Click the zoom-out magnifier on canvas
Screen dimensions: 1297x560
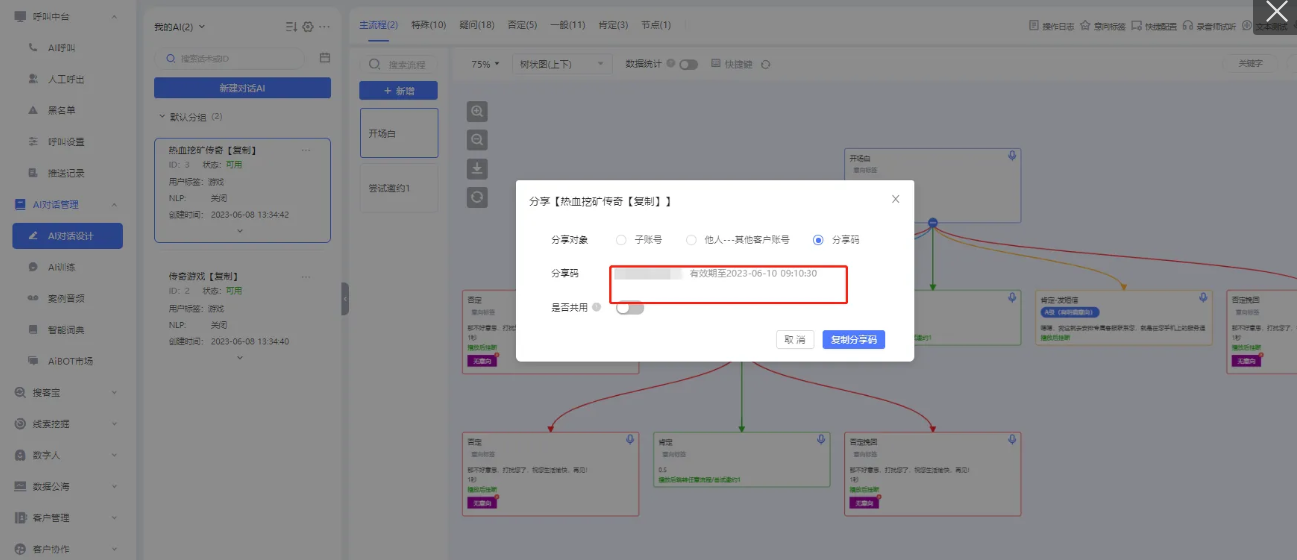pos(477,140)
